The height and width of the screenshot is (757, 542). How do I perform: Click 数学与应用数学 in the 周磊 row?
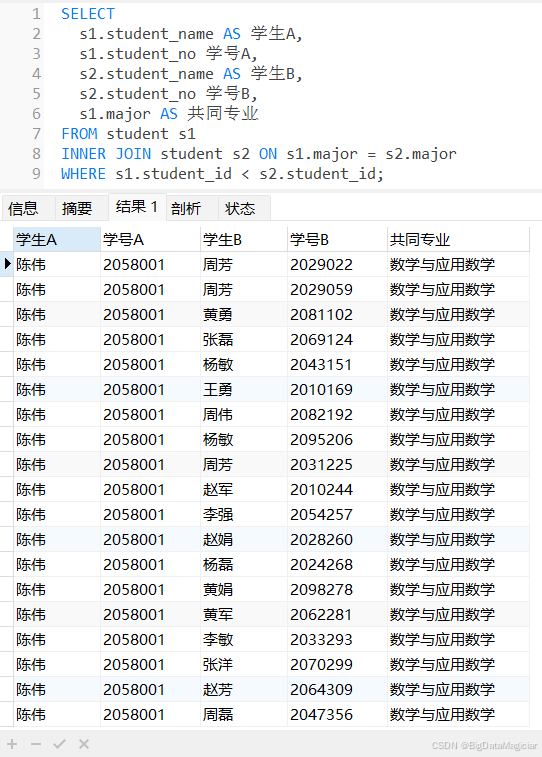click(x=459, y=715)
